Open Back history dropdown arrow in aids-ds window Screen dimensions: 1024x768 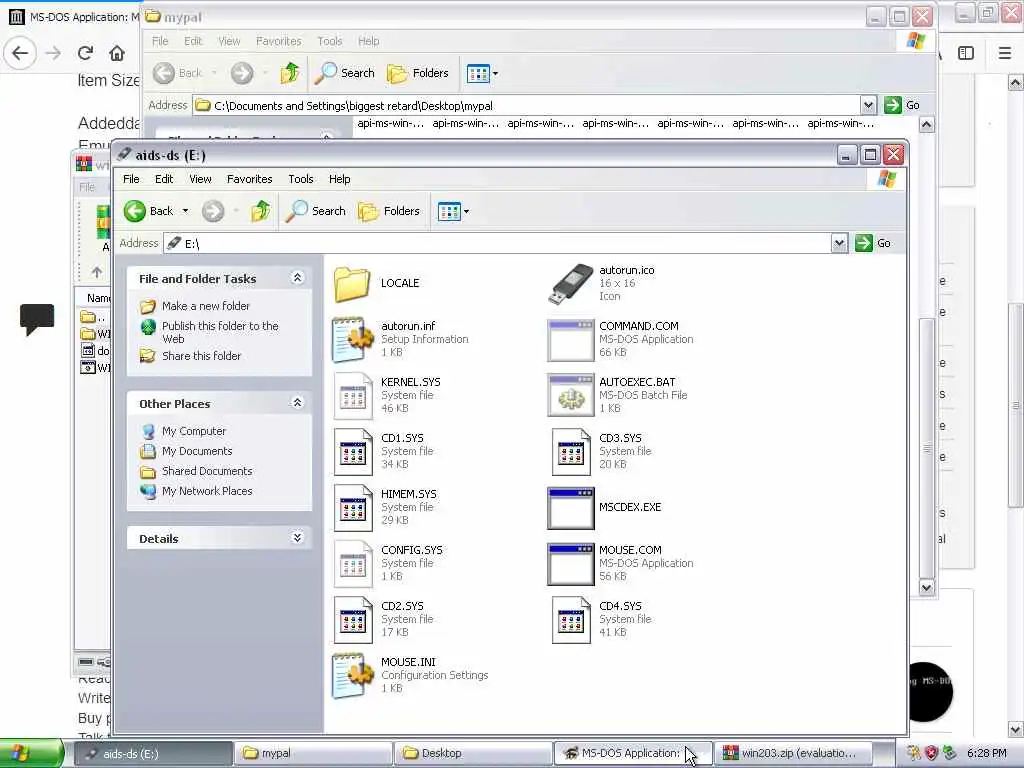tap(185, 211)
